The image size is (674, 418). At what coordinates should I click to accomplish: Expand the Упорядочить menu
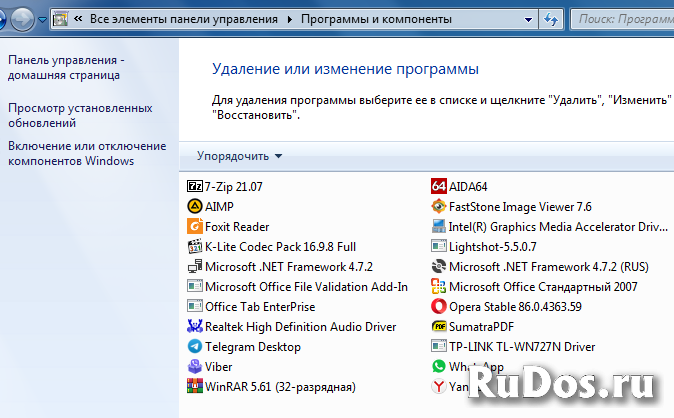(239, 156)
